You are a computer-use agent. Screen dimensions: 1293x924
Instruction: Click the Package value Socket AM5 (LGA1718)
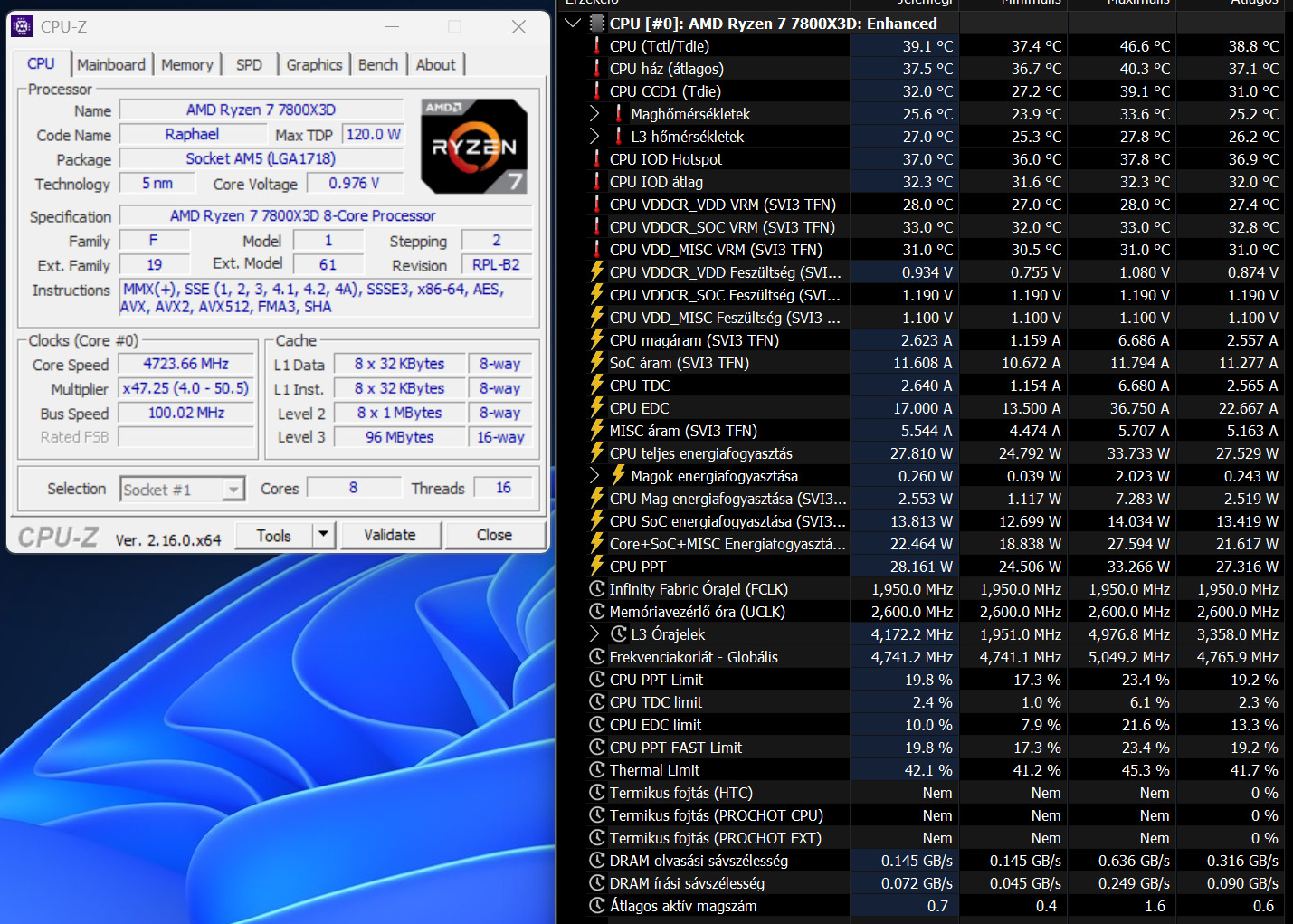[x=261, y=158]
